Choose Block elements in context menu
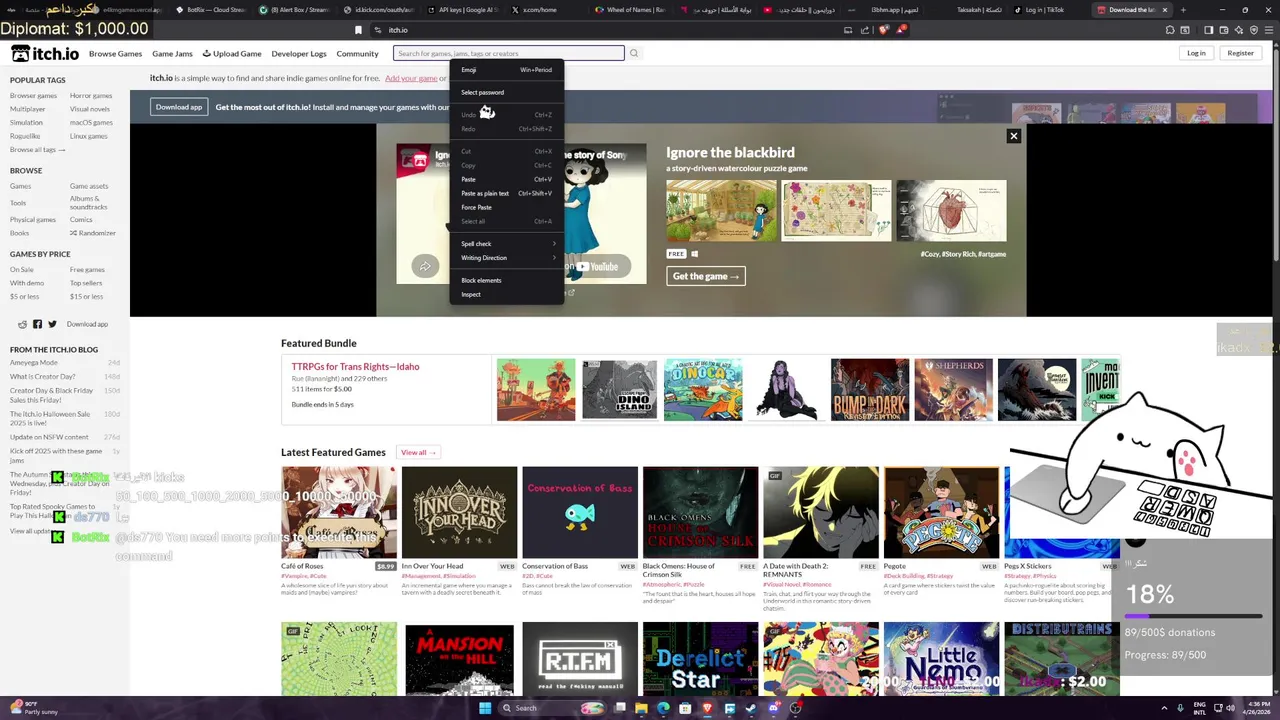Screen dimensions: 1280x720 (x=507, y=280)
